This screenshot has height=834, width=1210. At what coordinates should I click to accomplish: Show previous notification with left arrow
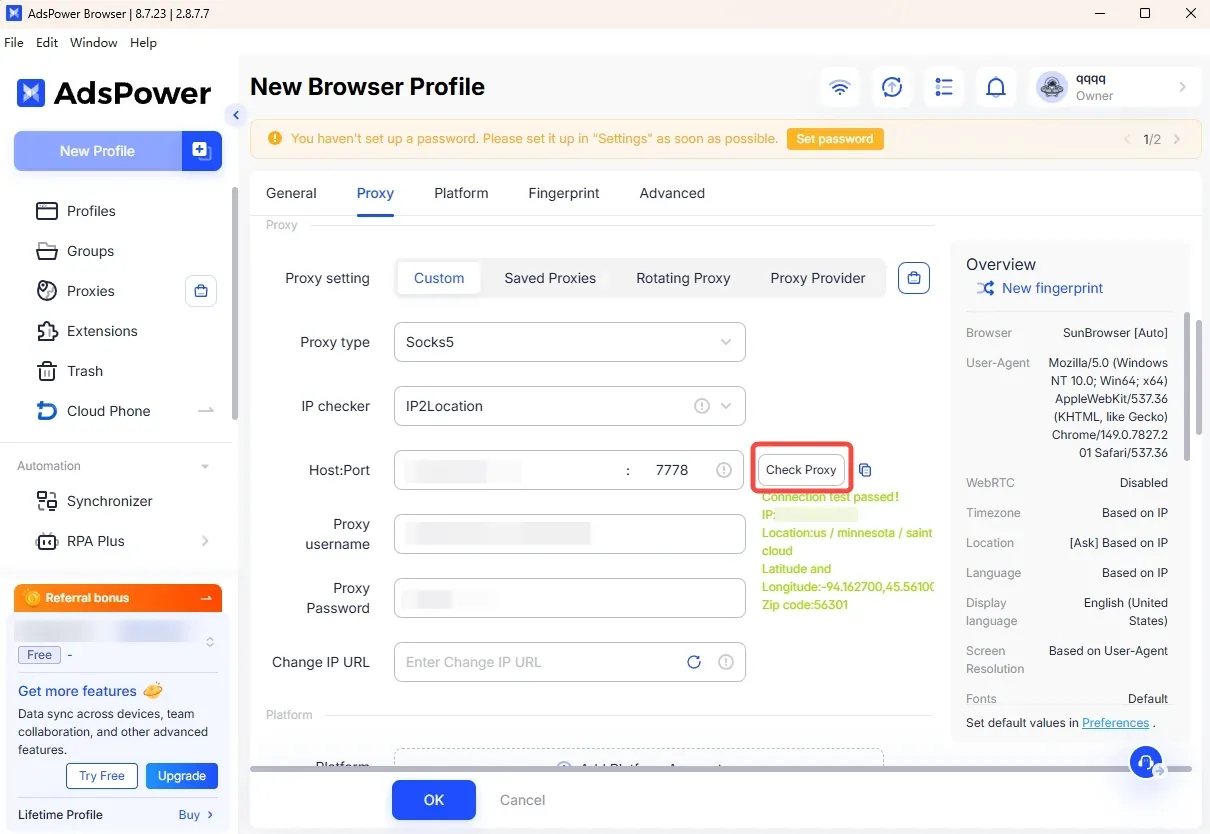point(1128,139)
